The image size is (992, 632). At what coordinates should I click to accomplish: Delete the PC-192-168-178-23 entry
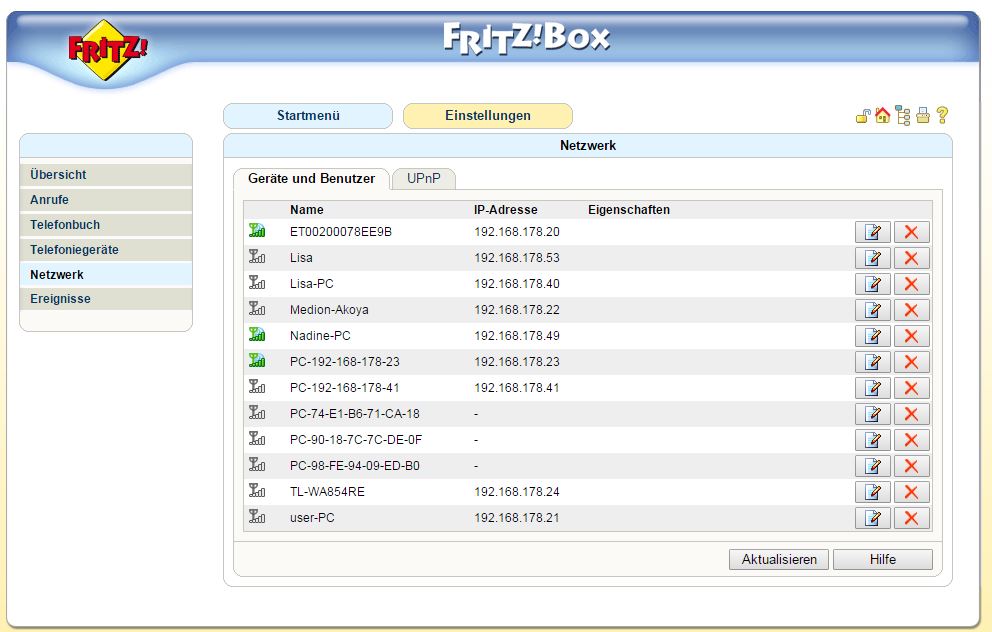pyautogui.click(x=911, y=362)
